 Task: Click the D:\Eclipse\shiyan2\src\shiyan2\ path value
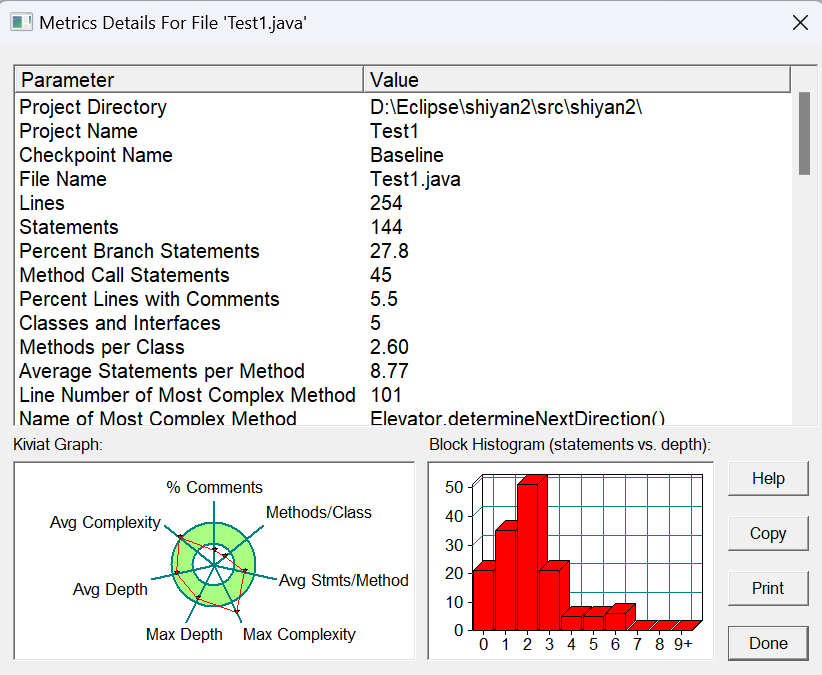click(506, 107)
